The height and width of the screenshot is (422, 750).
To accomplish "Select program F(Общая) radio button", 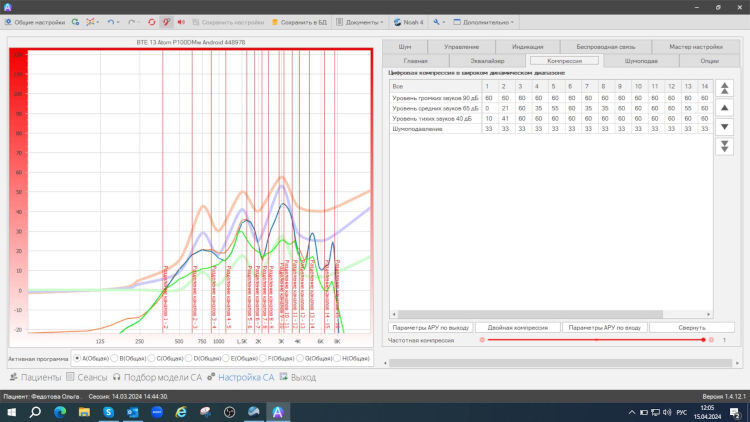I will (263, 358).
